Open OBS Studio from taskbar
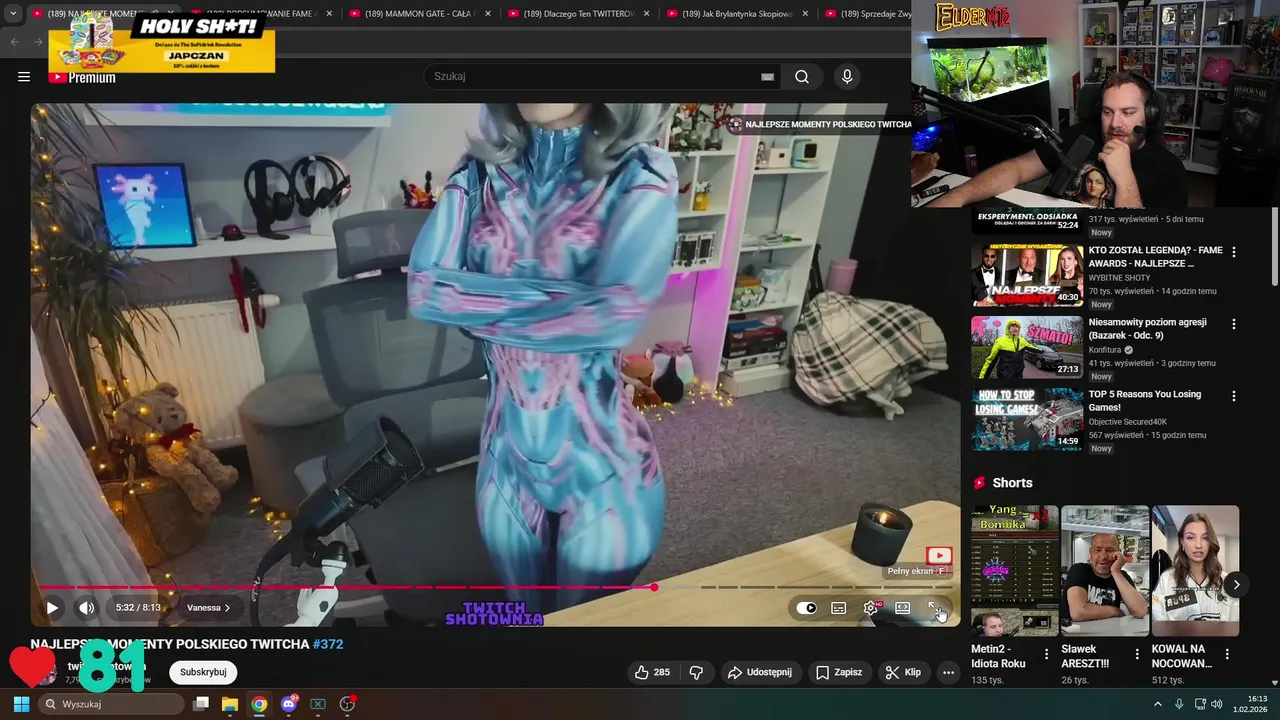The width and height of the screenshot is (1280, 720). coord(347,704)
